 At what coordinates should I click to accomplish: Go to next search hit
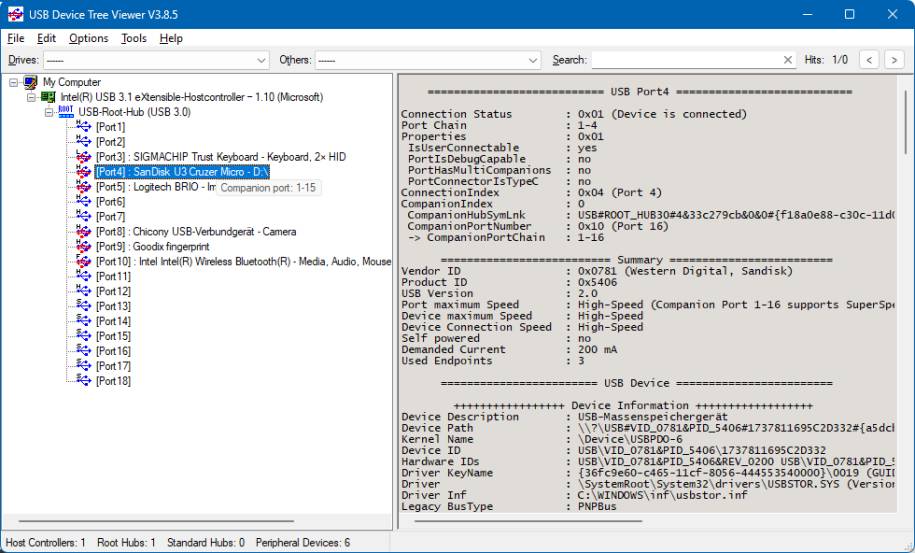click(894, 60)
